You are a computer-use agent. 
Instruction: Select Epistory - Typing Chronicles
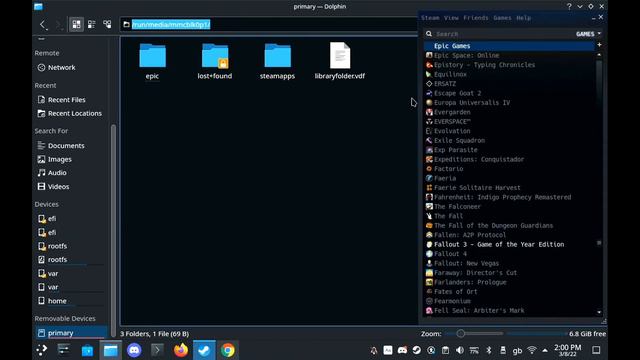tap(484, 65)
